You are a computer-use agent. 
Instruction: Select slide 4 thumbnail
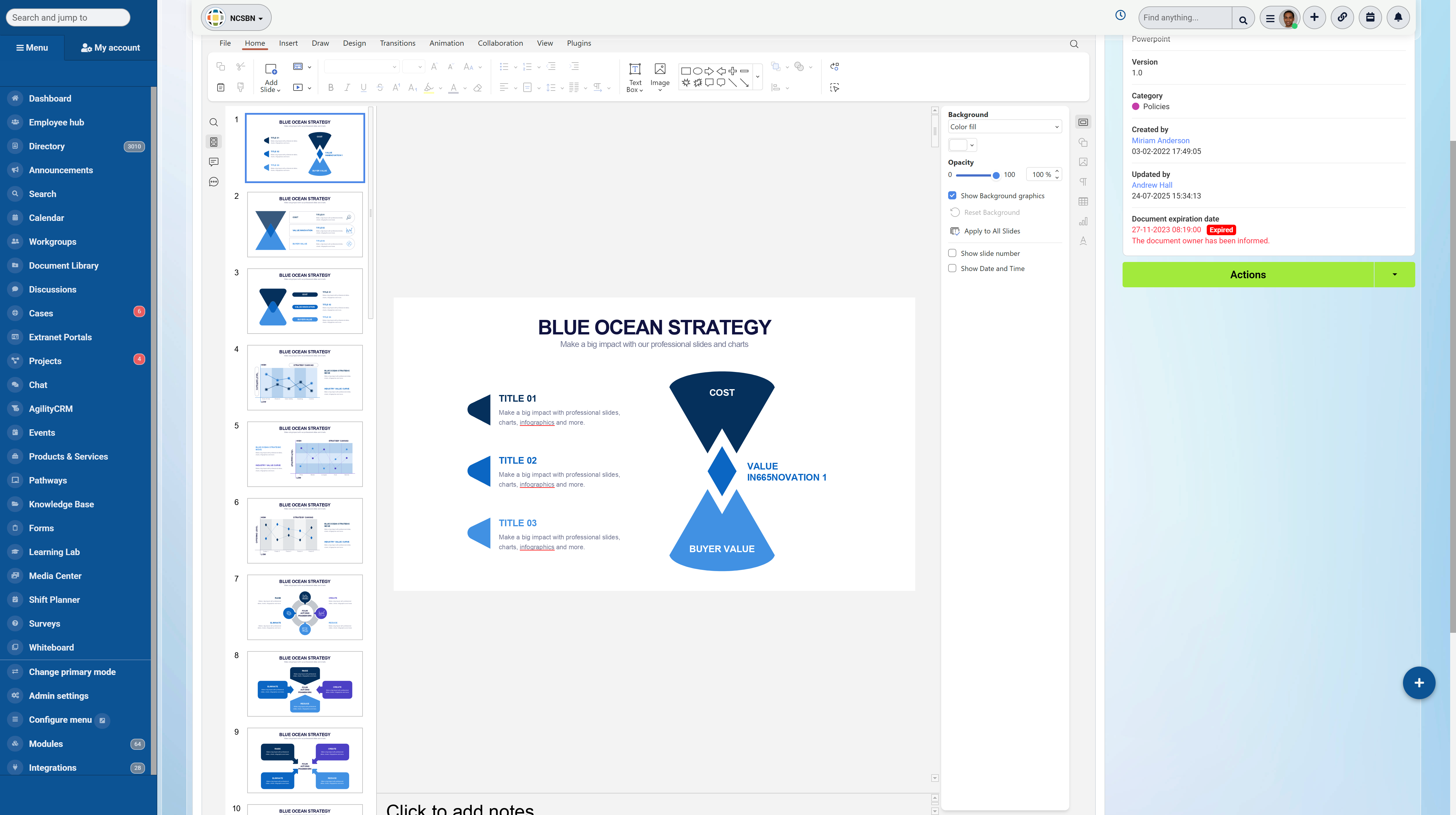tap(305, 377)
